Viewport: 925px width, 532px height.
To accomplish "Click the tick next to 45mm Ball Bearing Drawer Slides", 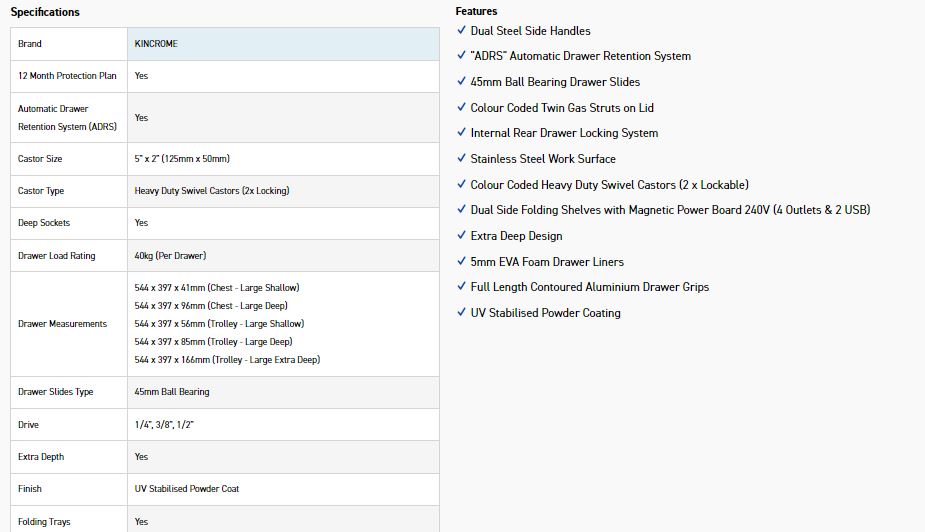I will pos(461,82).
